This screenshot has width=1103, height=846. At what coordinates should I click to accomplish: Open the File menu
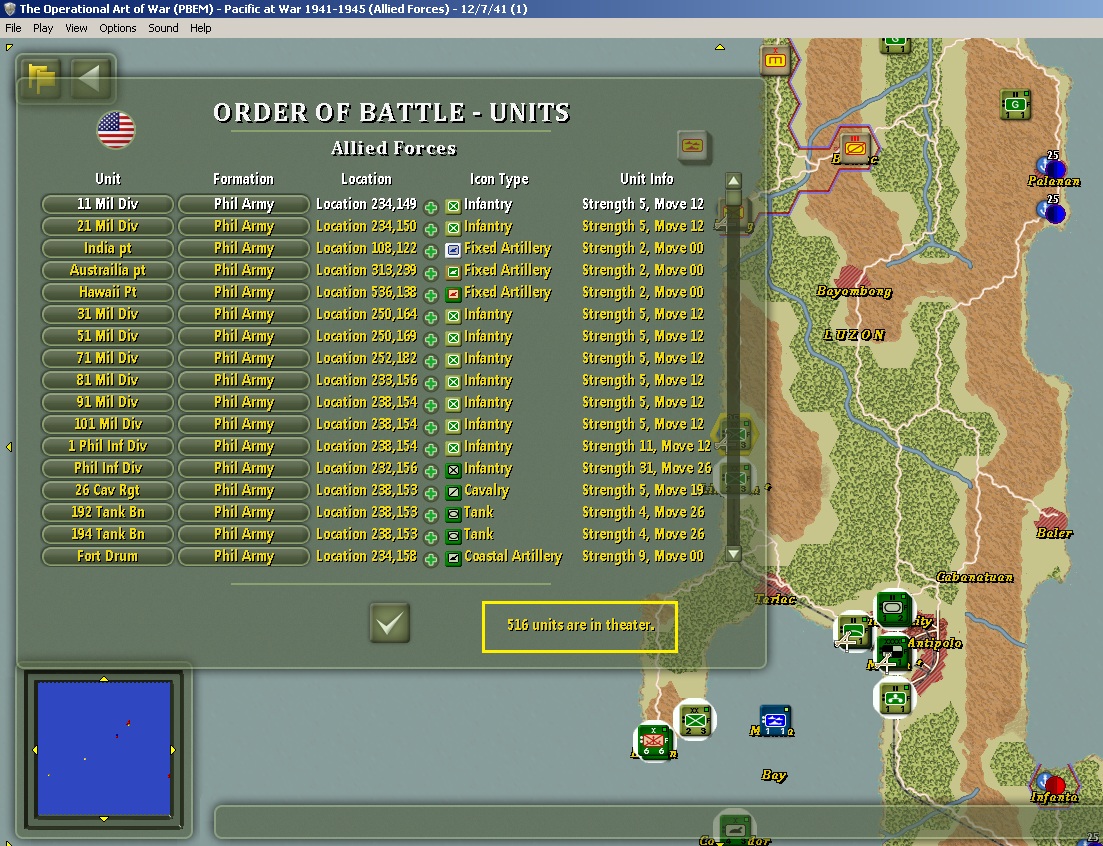[x=13, y=28]
